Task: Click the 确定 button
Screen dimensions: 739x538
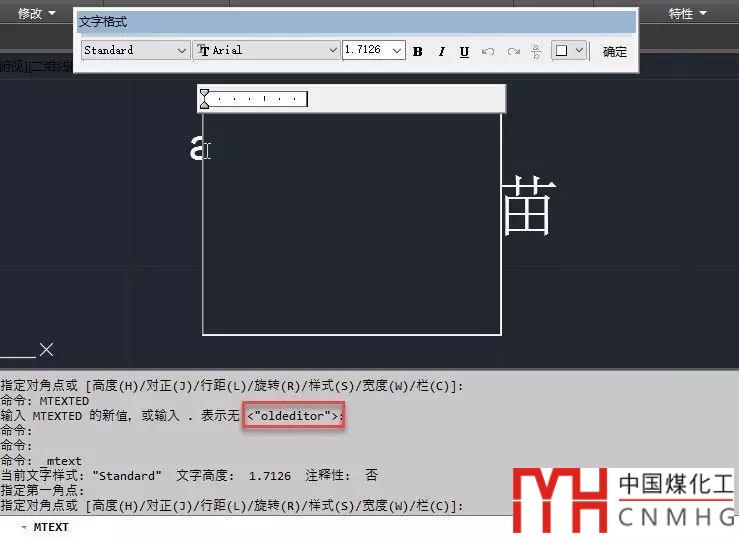Action: (615, 51)
